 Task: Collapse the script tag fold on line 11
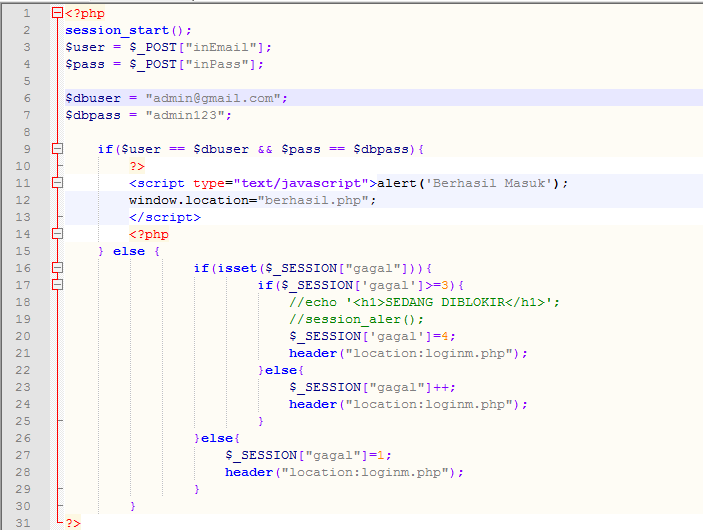57,182
